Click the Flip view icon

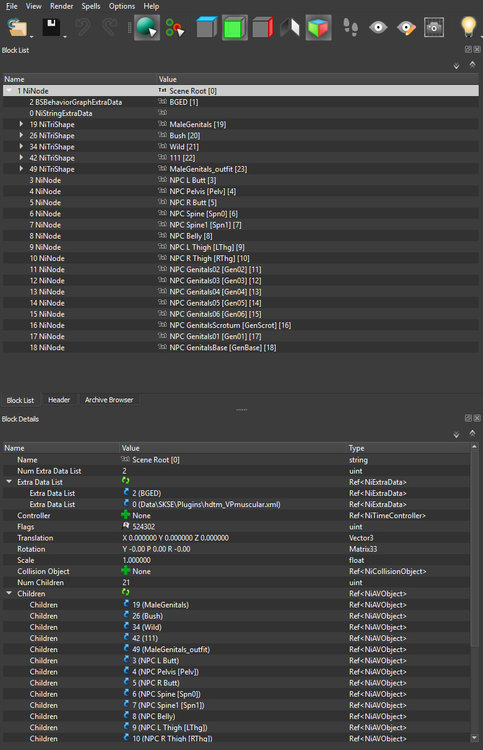coord(290,27)
